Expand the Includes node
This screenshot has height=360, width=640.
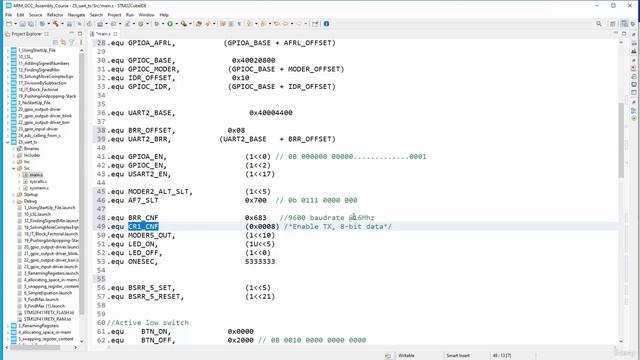point(13,155)
